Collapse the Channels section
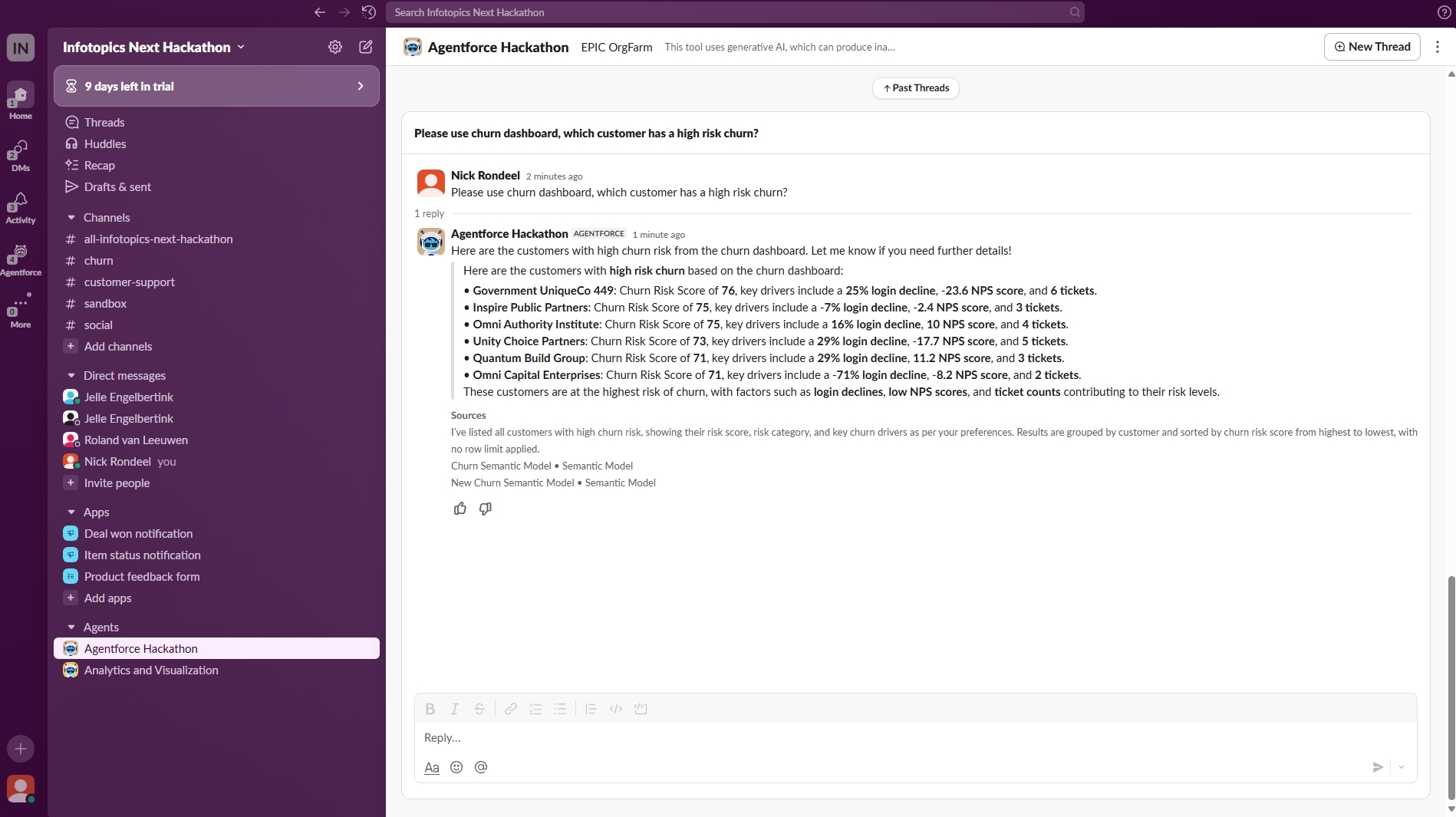This screenshot has width=1456, height=817. (x=71, y=218)
